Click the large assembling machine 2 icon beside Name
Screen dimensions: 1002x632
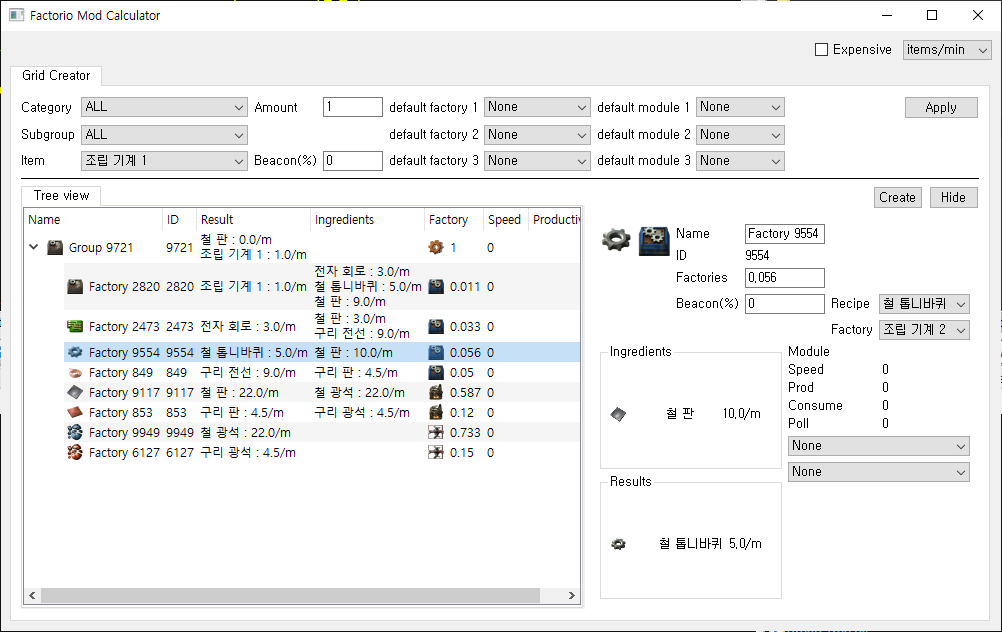654,240
